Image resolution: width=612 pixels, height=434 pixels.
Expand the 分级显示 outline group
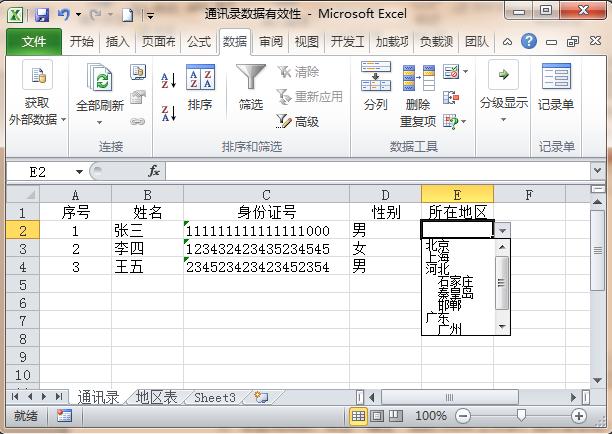click(x=503, y=103)
